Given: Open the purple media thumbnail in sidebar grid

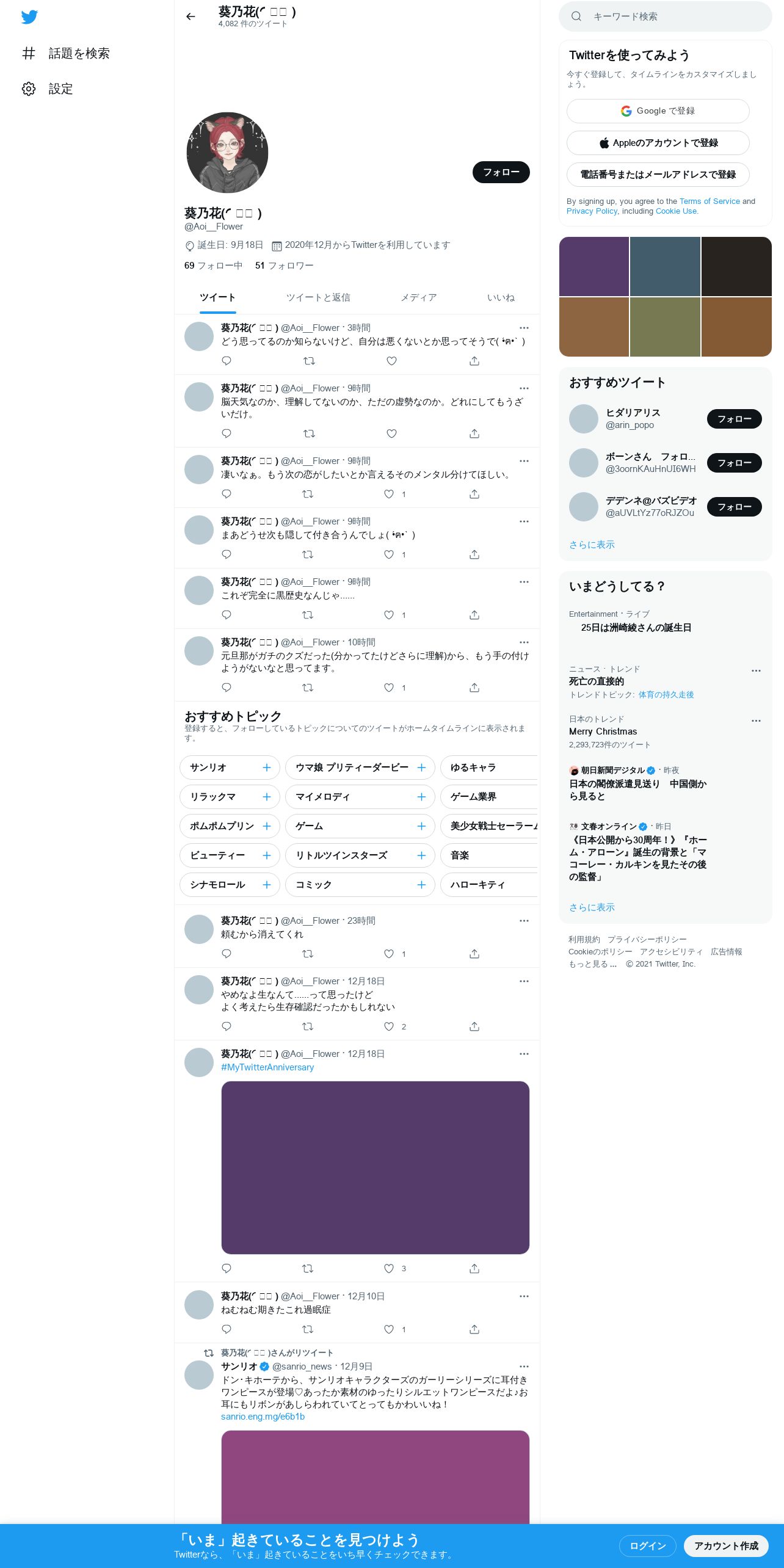Looking at the screenshot, I should (x=594, y=266).
